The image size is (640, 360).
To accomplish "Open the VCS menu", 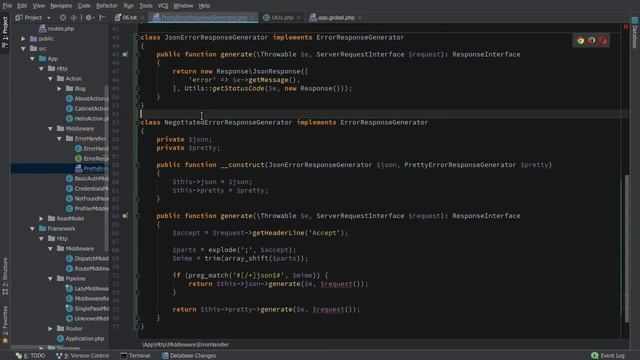I will 162,6.
